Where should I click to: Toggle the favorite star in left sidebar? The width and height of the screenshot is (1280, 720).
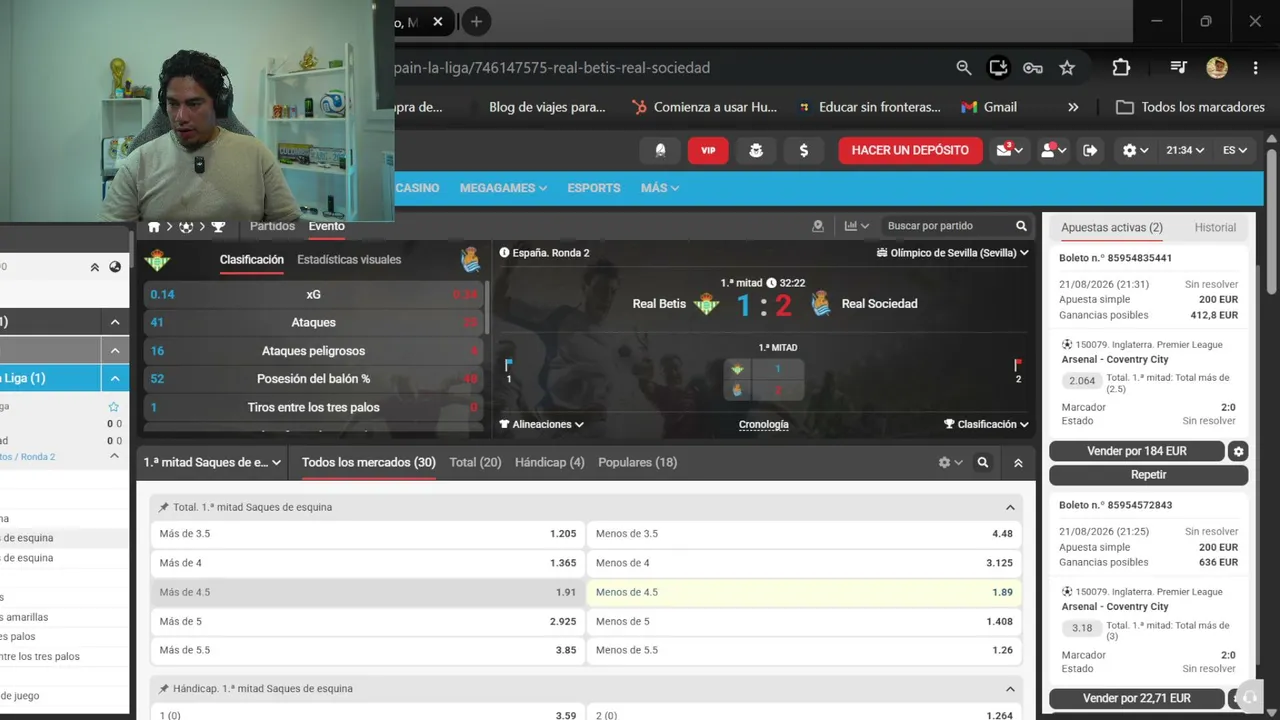[x=113, y=407]
